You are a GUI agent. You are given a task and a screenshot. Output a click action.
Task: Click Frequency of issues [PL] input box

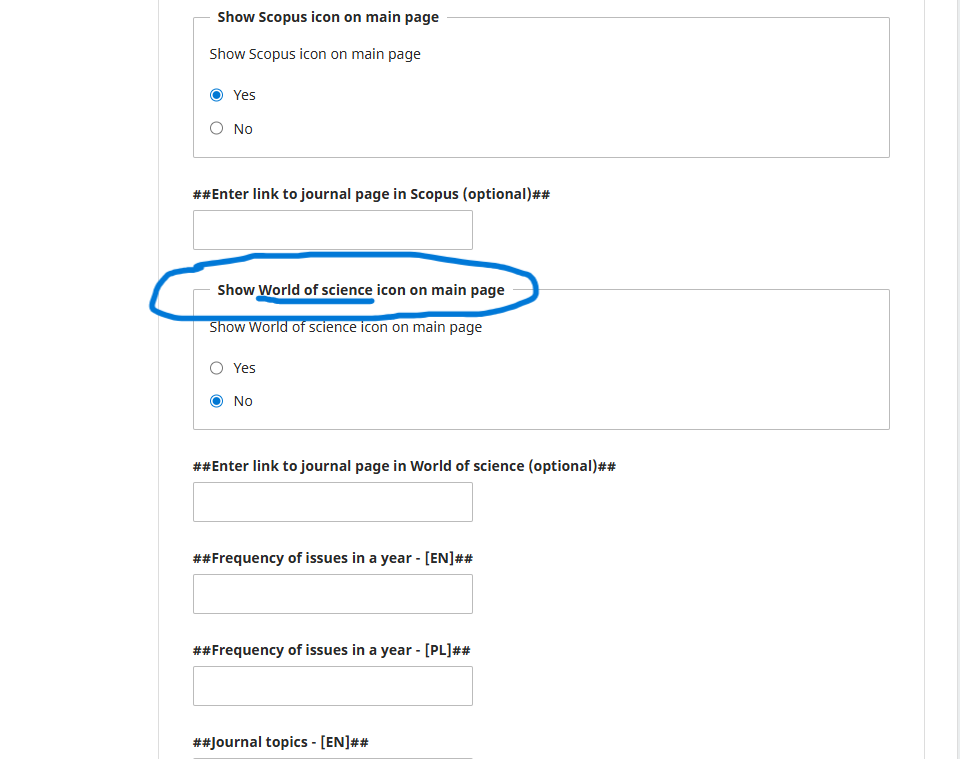pyautogui.click(x=332, y=686)
